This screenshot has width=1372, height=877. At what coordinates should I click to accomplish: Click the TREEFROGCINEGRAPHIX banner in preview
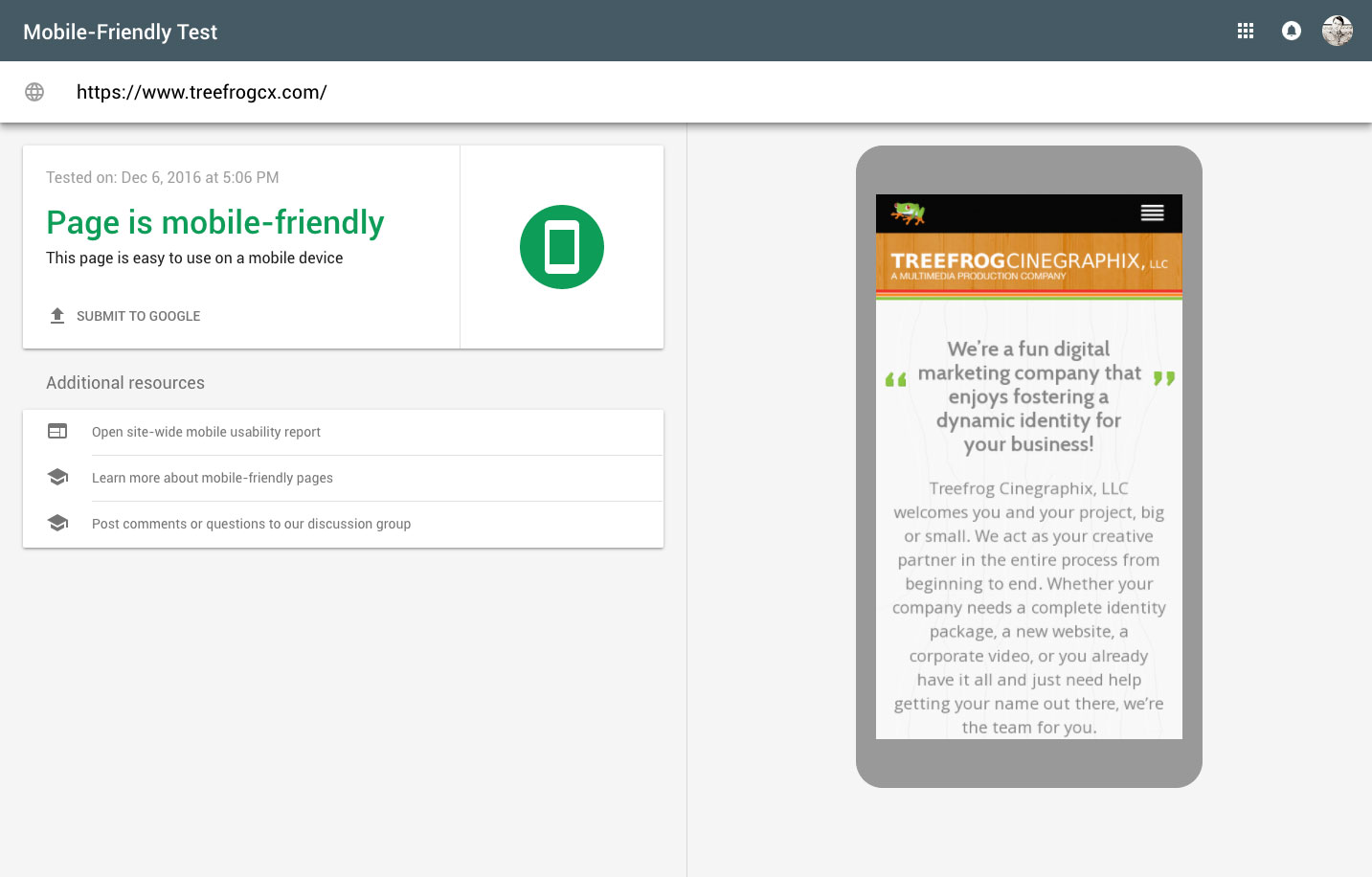[x=1029, y=264]
